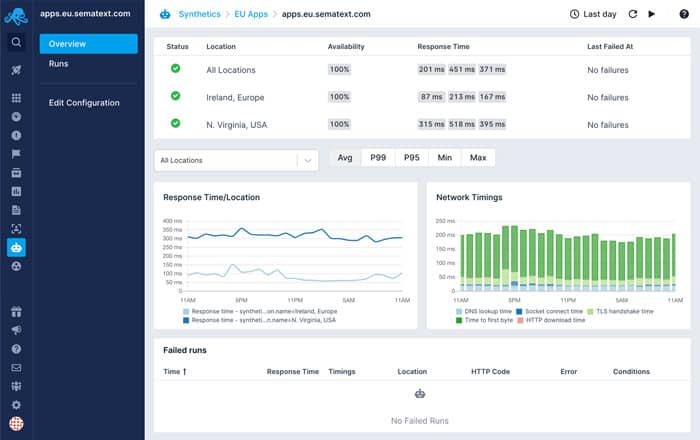This screenshot has height=440, width=700.
Task: Select the Max metric tab
Action: 478,158
